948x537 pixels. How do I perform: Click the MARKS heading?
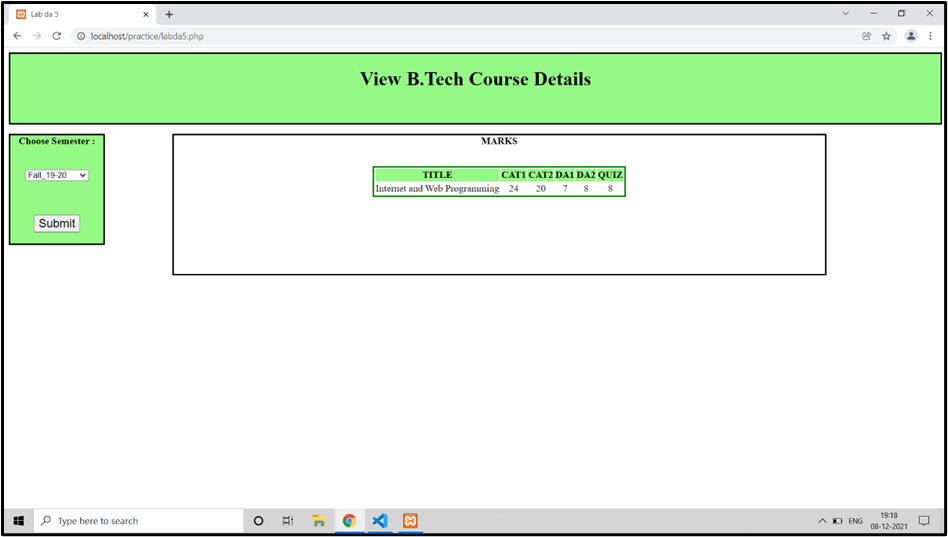[x=499, y=141]
